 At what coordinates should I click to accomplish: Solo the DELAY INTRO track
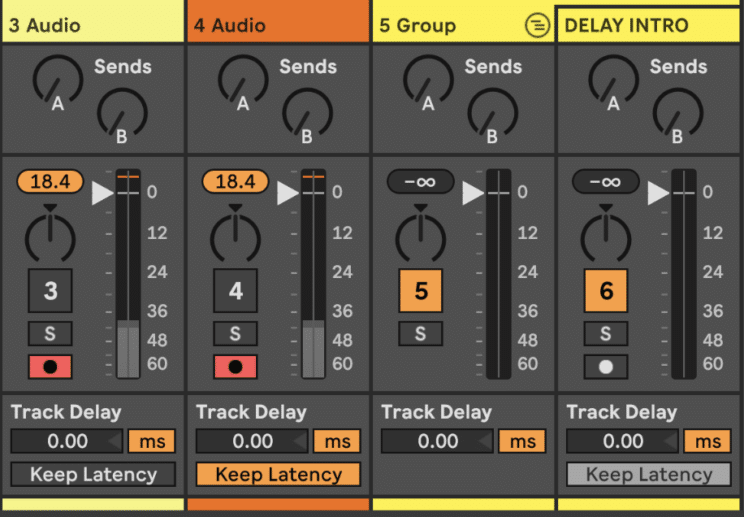pyautogui.click(x=606, y=333)
